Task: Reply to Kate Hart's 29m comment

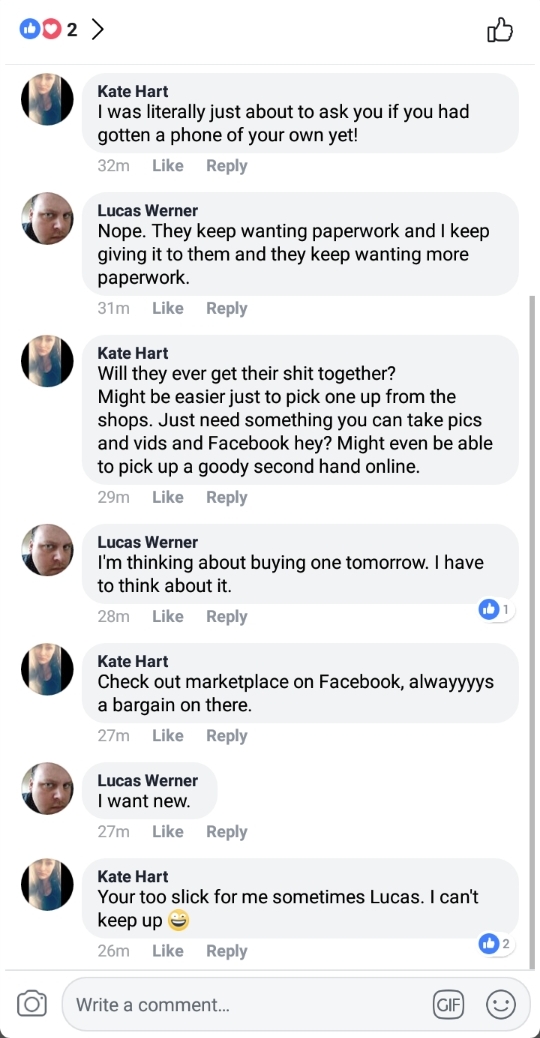Action: [226, 497]
